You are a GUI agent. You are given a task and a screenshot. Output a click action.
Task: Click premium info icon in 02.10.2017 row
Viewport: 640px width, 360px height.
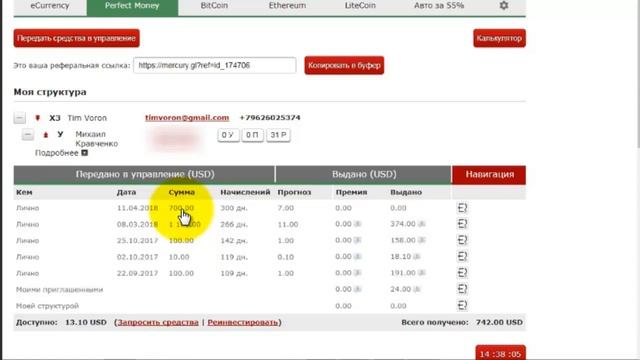tap(358, 256)
